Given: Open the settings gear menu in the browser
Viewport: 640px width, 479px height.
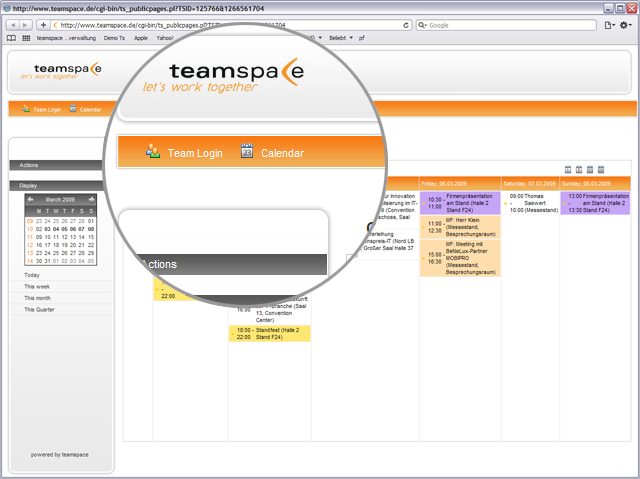Looking at the screenshot, I should coord(625,25).
